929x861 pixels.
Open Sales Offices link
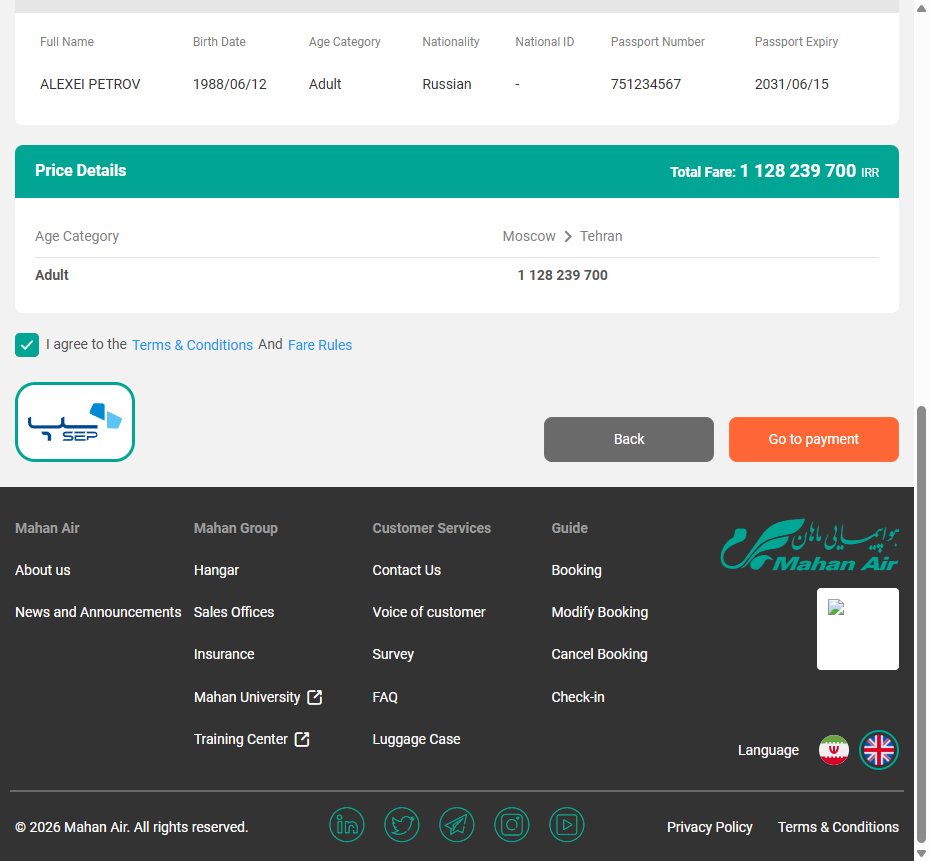click(234, 612)
